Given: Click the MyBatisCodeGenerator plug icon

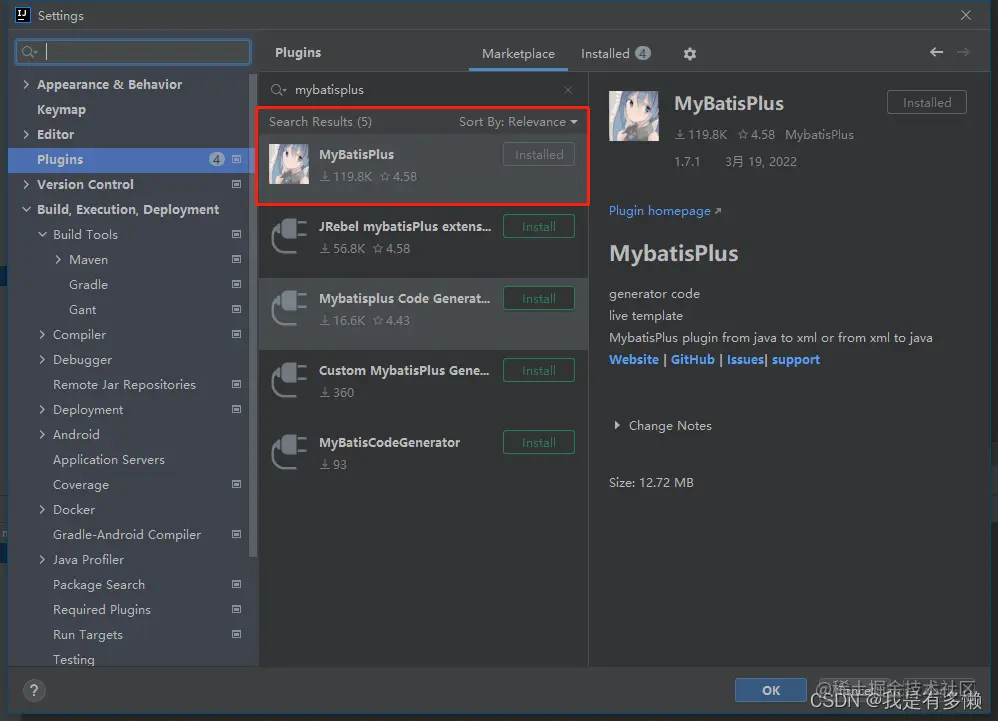Looking at the screenshot, I should click(289, 452).
